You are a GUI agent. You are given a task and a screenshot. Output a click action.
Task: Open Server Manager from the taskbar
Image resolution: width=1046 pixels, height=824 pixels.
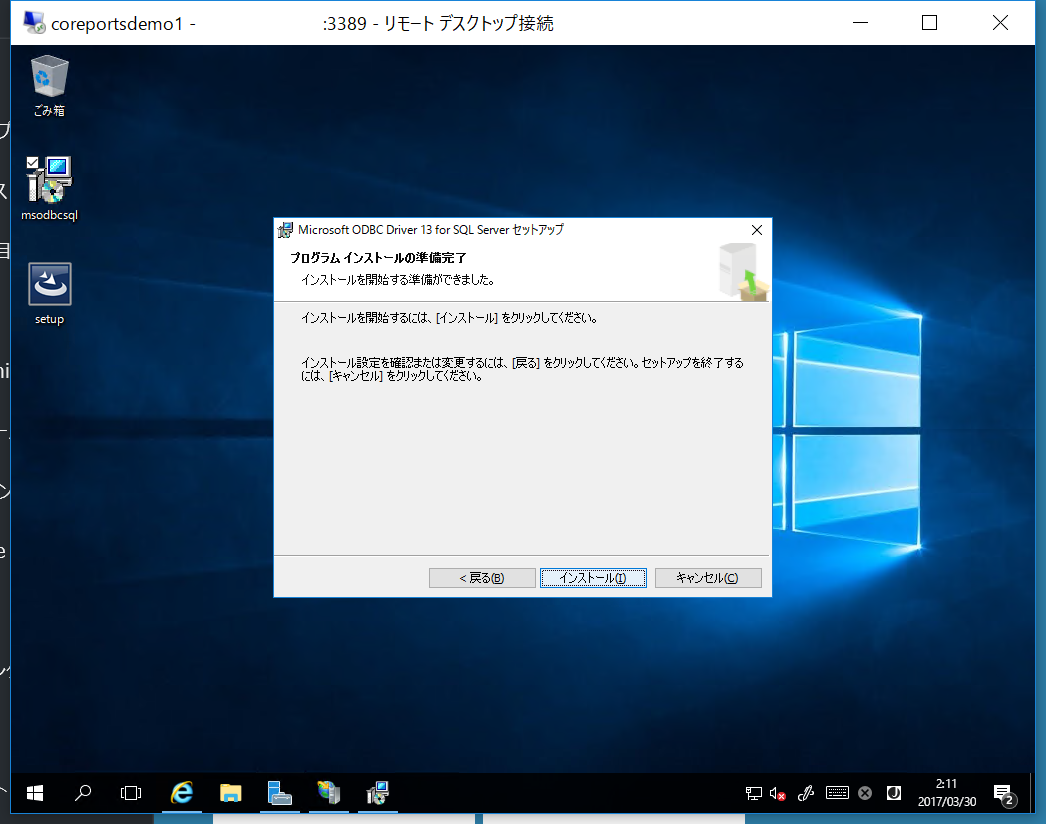pyautogui.click(x=280, y=793)
